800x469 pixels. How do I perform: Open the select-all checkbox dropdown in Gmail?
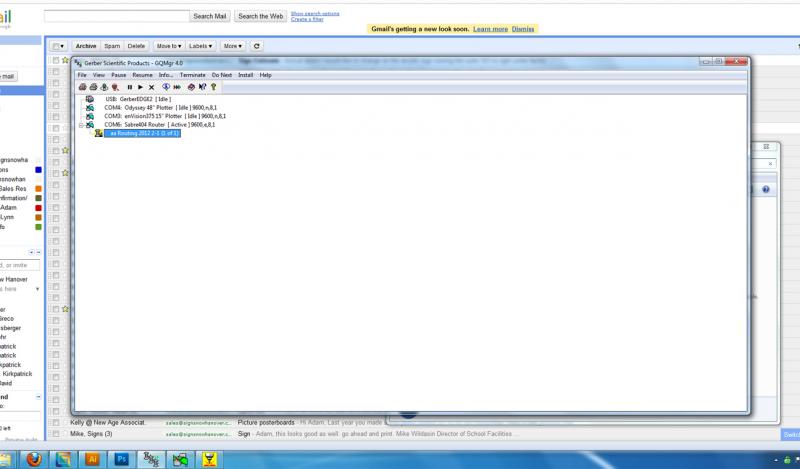coord(59,46)
